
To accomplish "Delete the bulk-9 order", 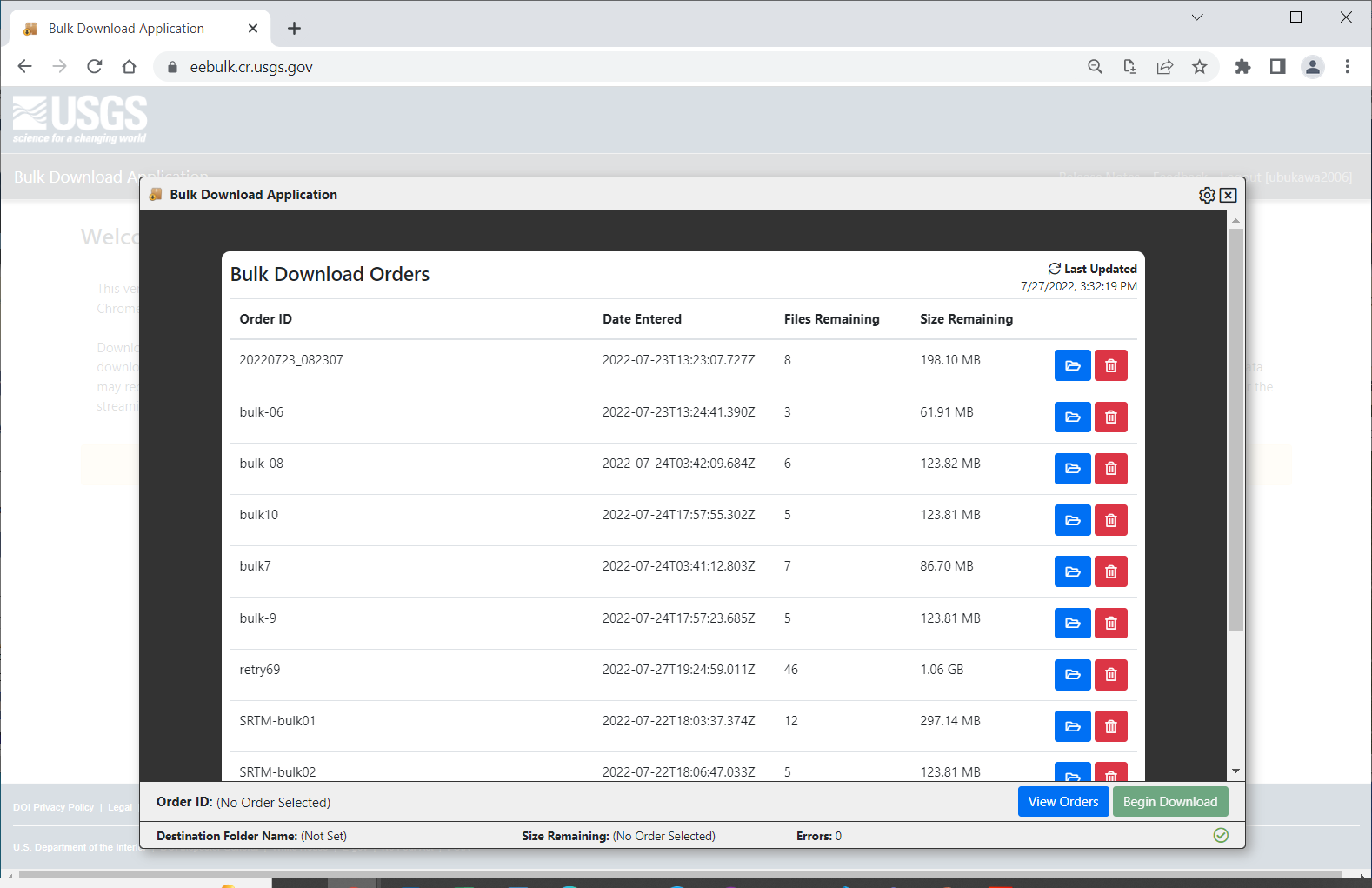I will [x=1110, y=623].
